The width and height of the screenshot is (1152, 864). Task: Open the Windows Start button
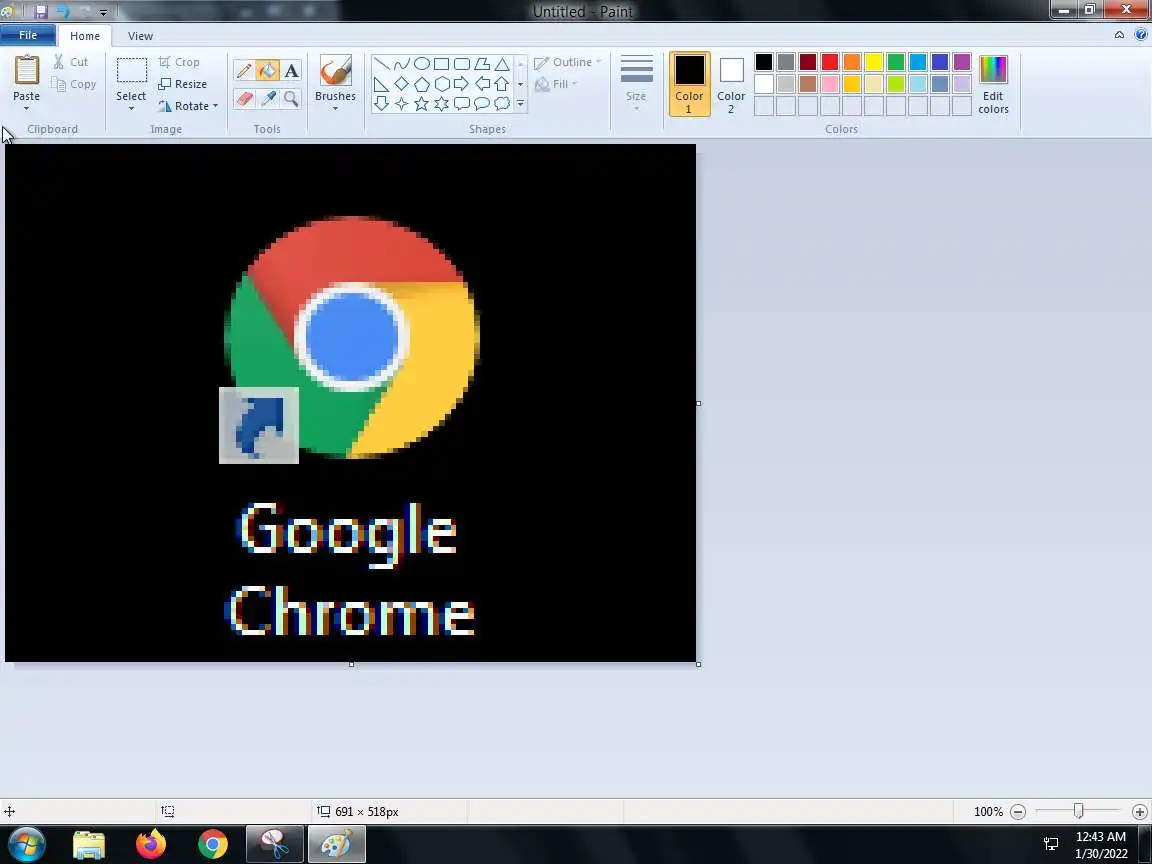(26, 844)
